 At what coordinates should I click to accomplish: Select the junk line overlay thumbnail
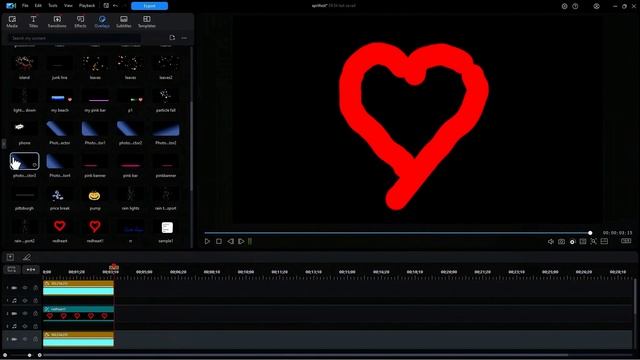60,64
